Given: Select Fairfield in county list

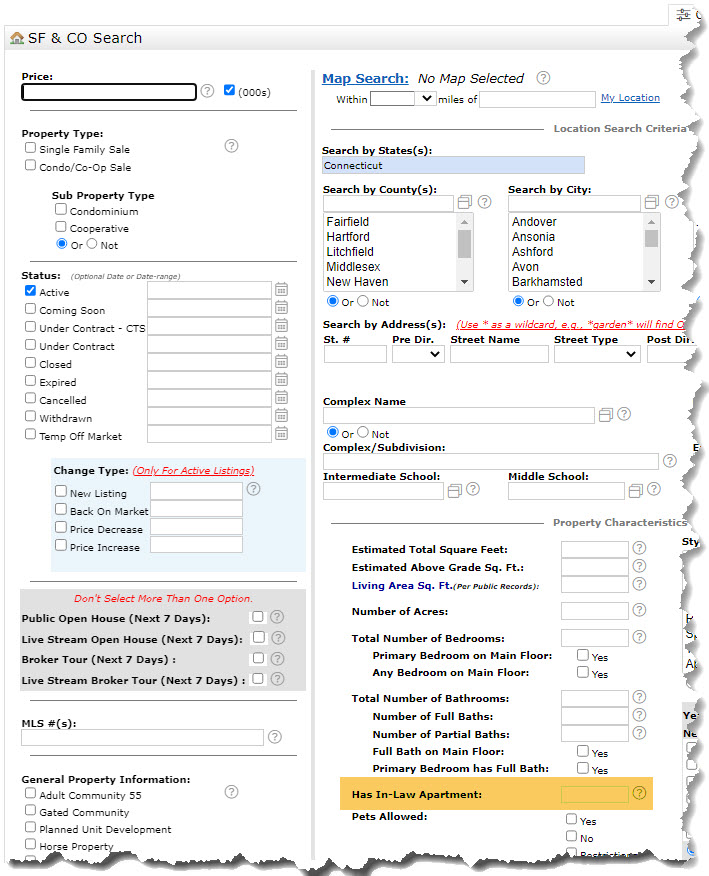Looking at the screenshot, I should click(x=391, y=222).
